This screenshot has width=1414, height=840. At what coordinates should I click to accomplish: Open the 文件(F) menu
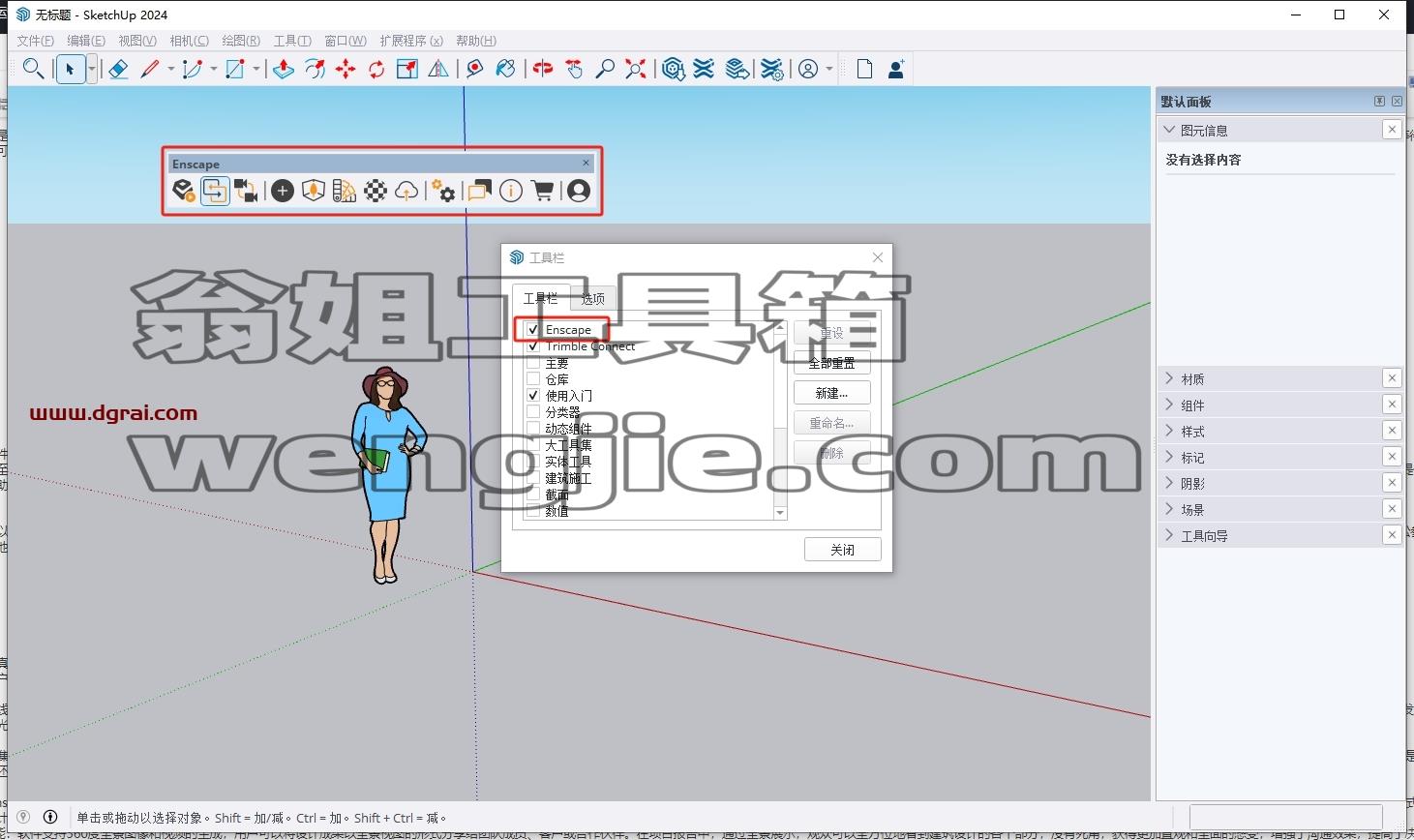tap(36, 41)
